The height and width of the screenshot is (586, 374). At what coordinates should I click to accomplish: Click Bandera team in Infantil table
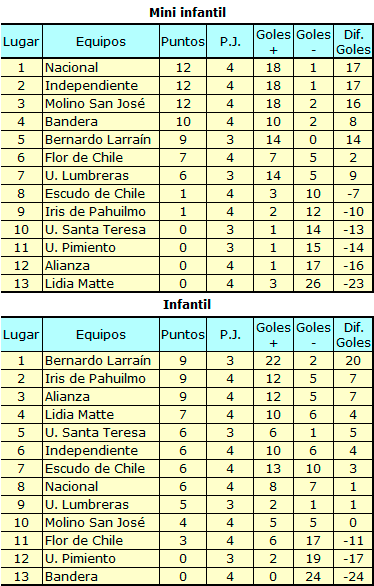point(71,577)
